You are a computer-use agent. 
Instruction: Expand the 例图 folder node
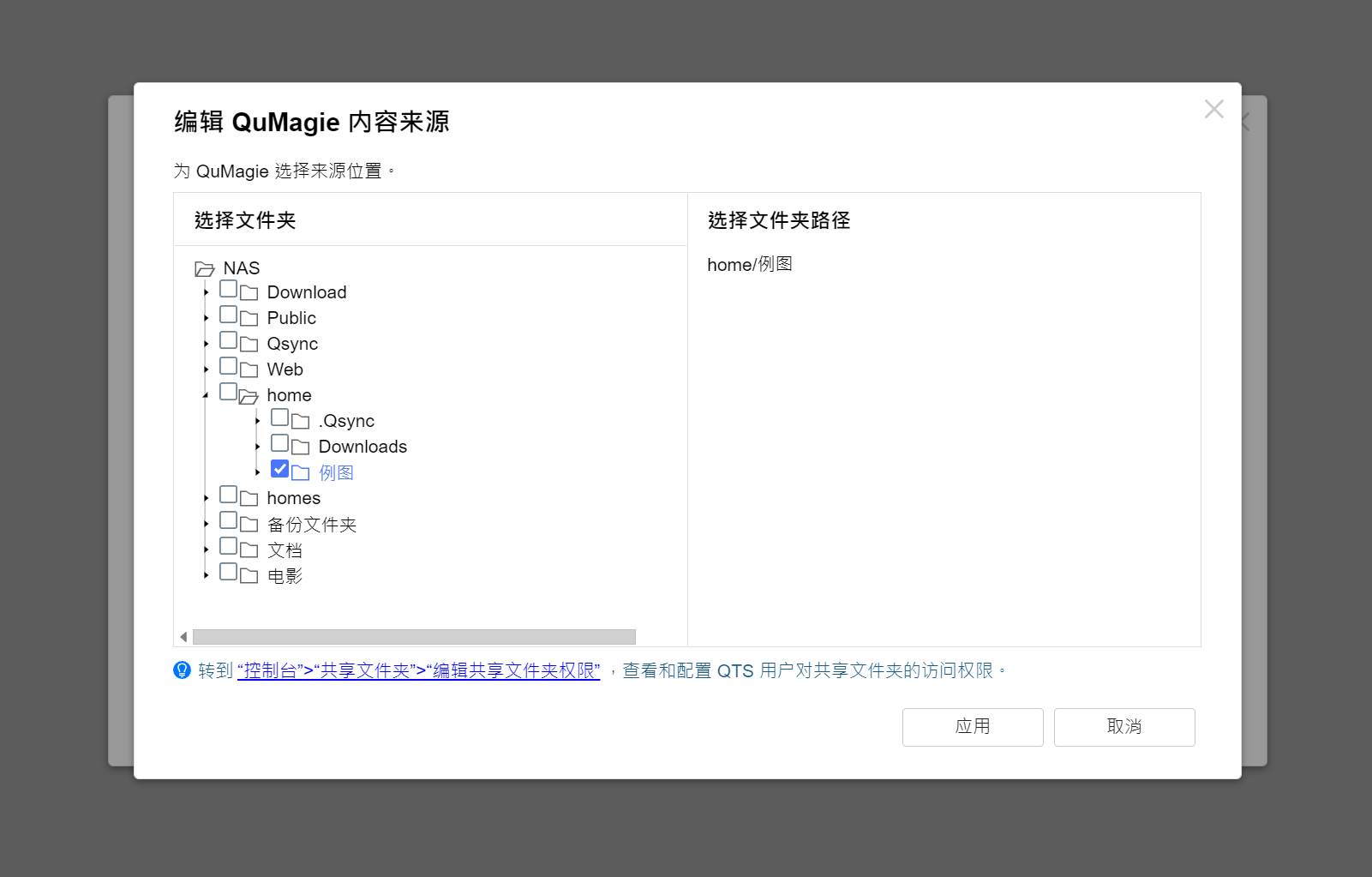coord(257,472)
